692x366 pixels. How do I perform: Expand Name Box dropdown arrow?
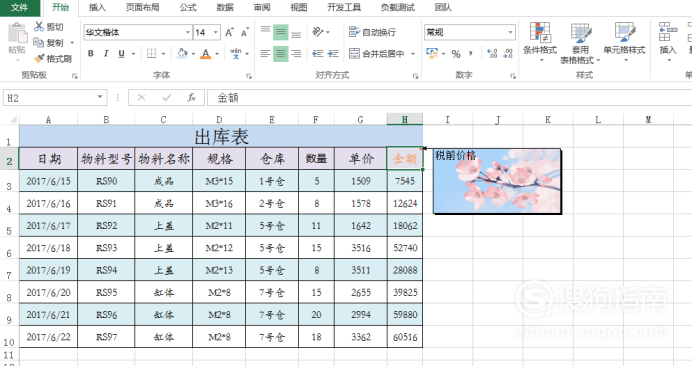click(x=100, y=97)
